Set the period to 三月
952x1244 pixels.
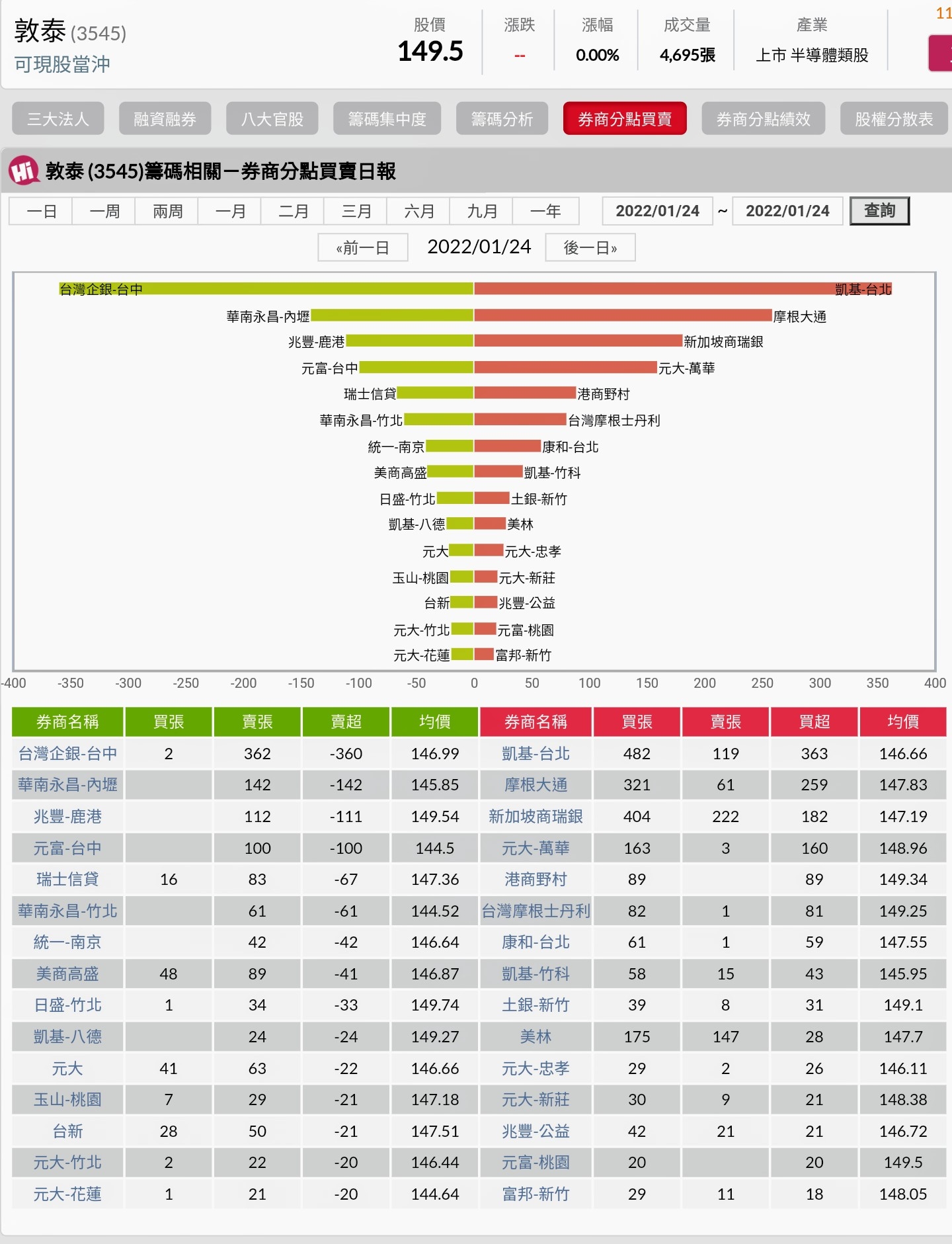[356, 212]
